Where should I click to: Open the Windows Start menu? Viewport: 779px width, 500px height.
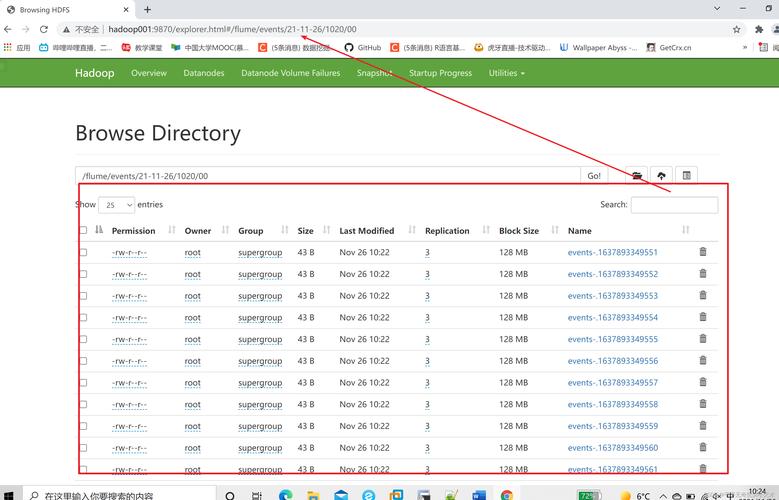(8, 495)
